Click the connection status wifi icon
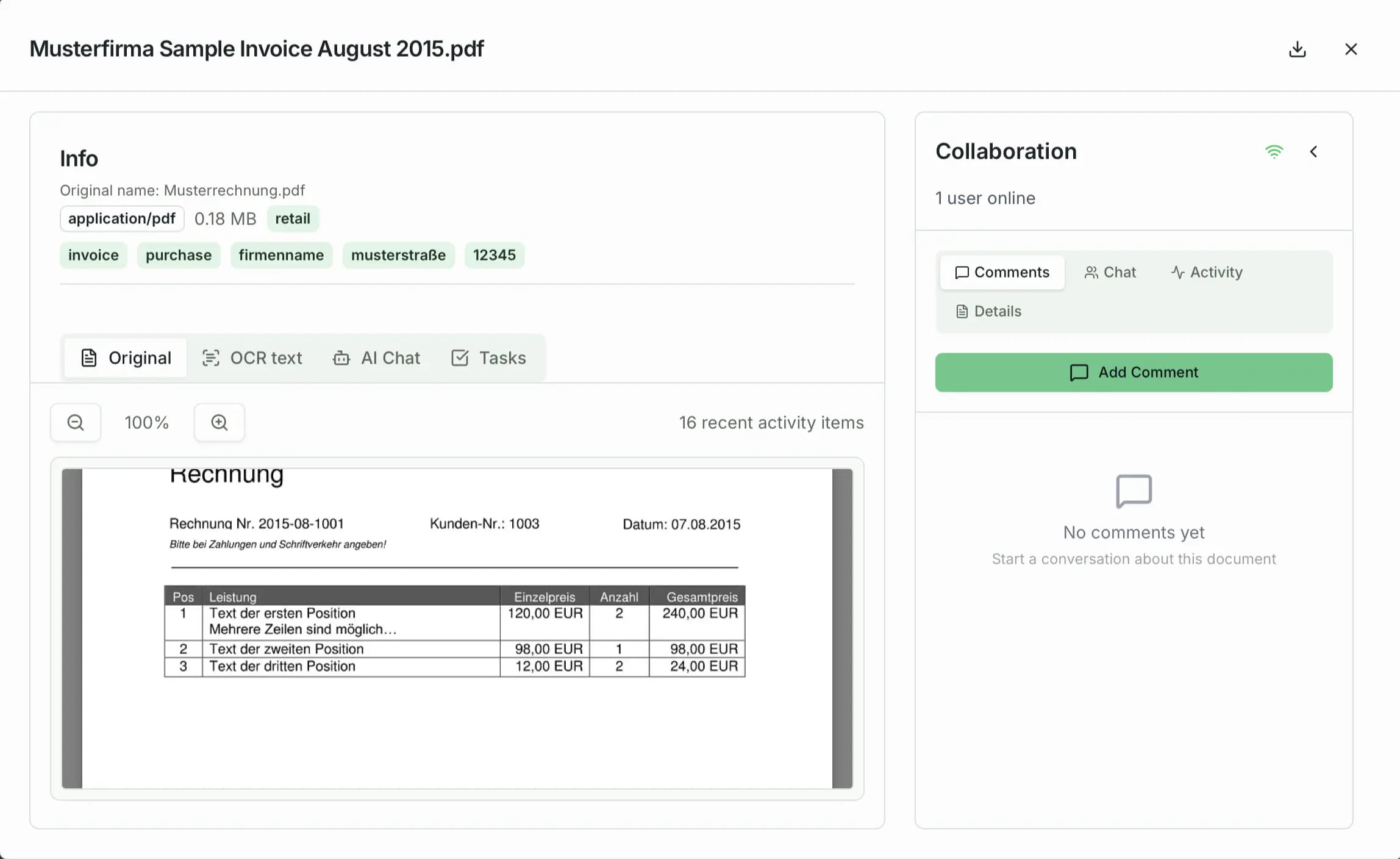 (x=1274, y=151)
